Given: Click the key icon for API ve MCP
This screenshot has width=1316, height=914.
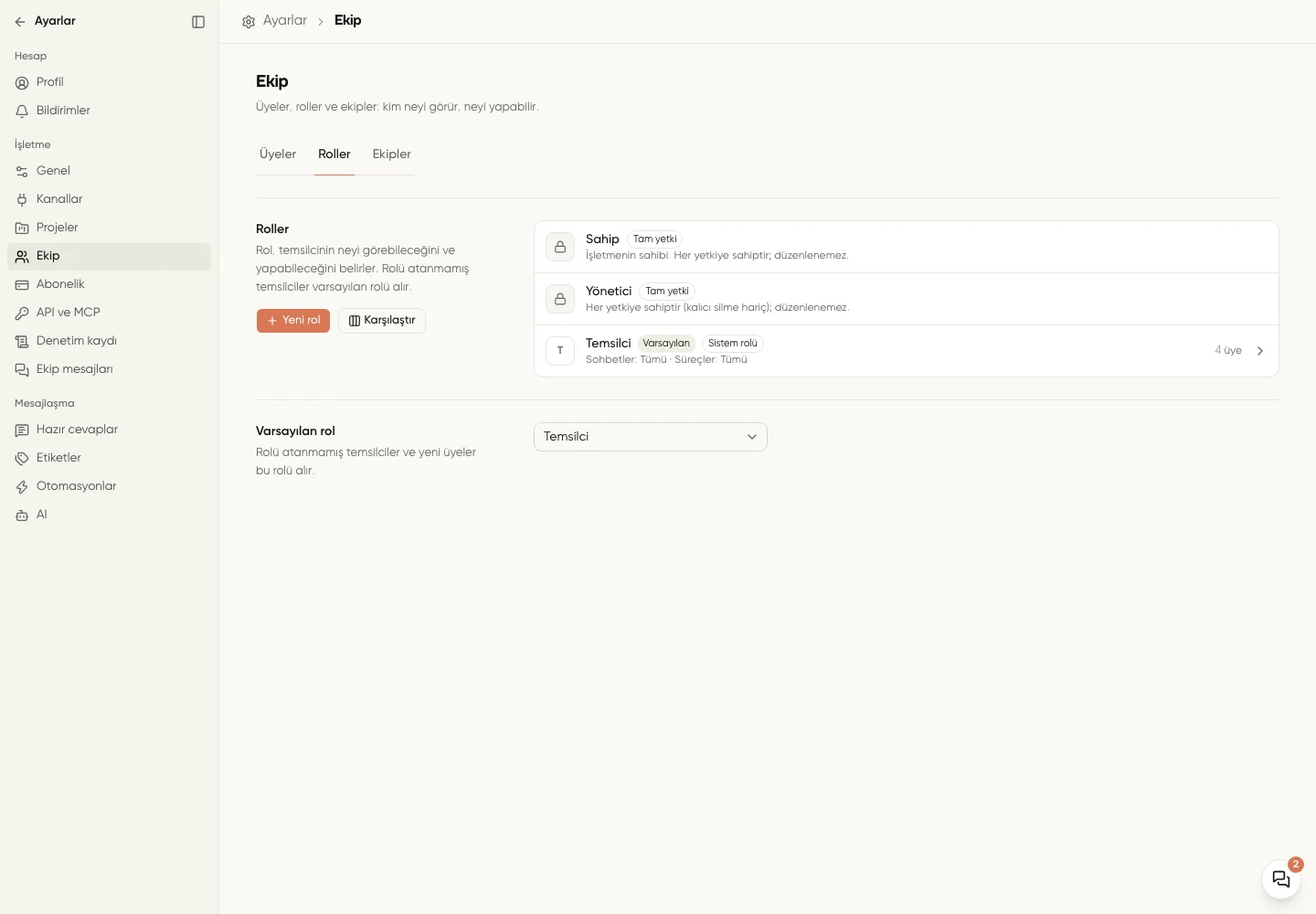Looking at the screenshot, I should 22,314.
